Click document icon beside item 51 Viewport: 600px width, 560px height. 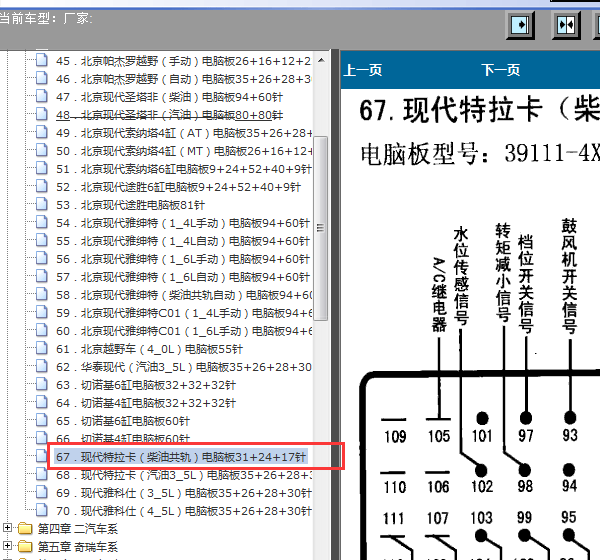coord(42,168)
